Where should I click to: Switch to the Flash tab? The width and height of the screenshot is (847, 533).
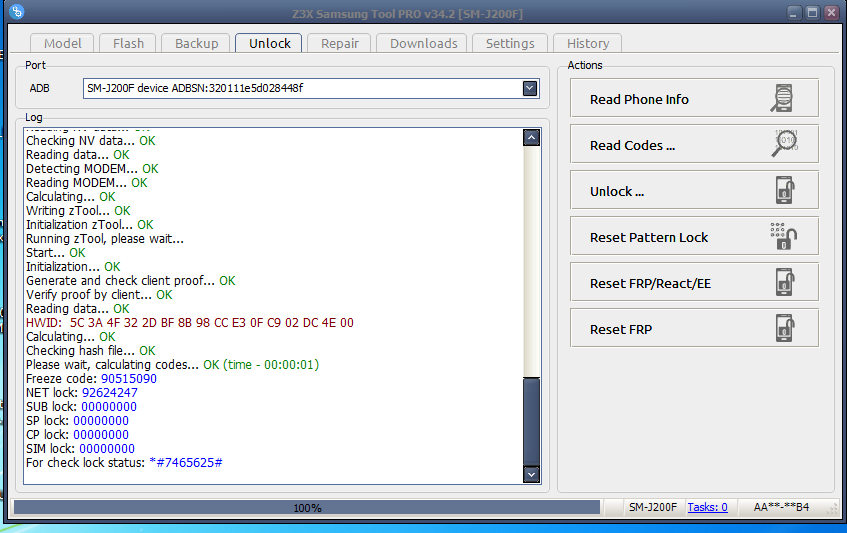click(128, 43)
